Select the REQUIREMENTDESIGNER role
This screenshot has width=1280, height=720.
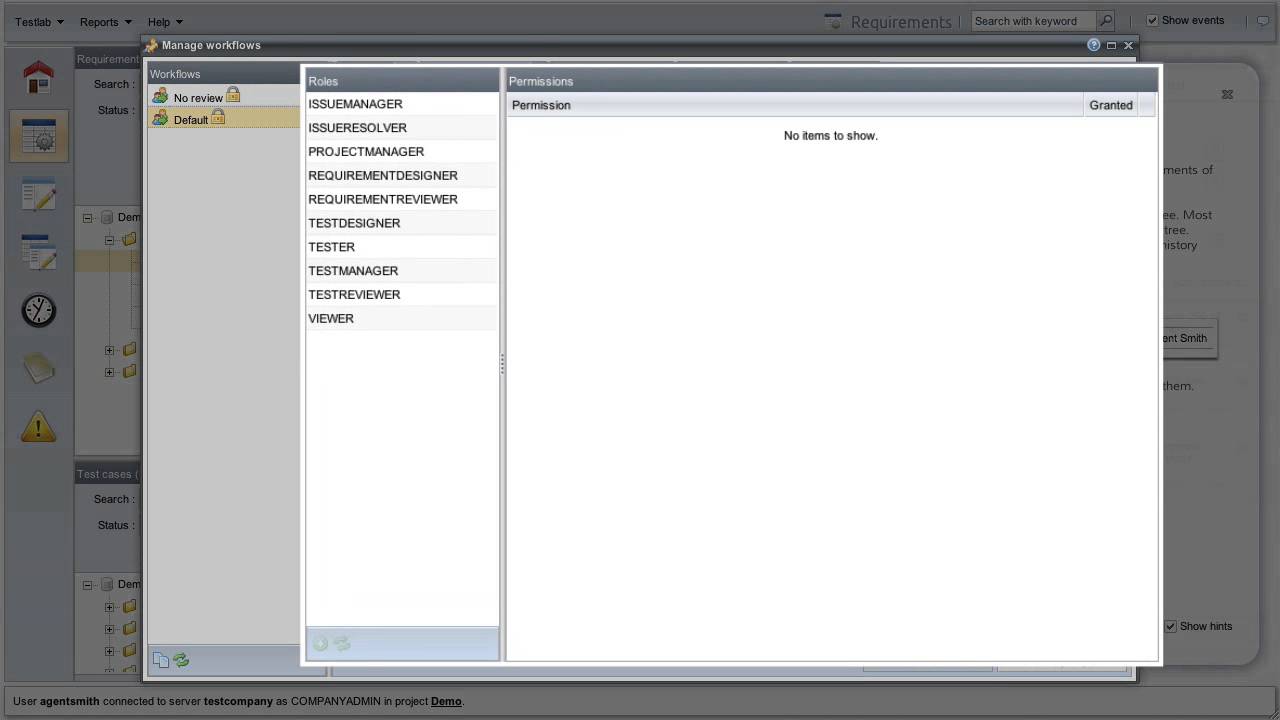[402, 176]
